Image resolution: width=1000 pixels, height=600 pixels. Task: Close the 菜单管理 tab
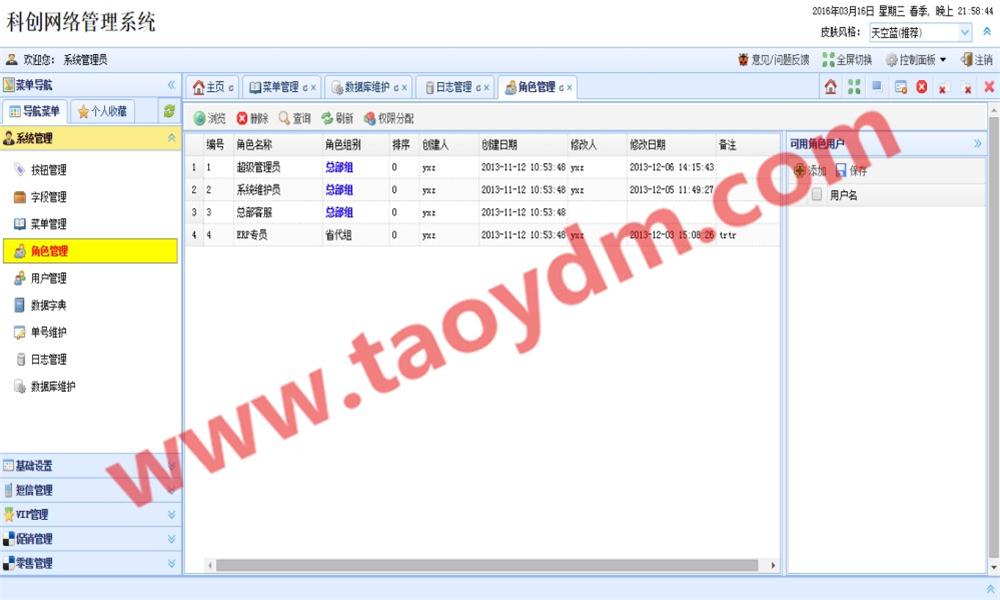313,88
